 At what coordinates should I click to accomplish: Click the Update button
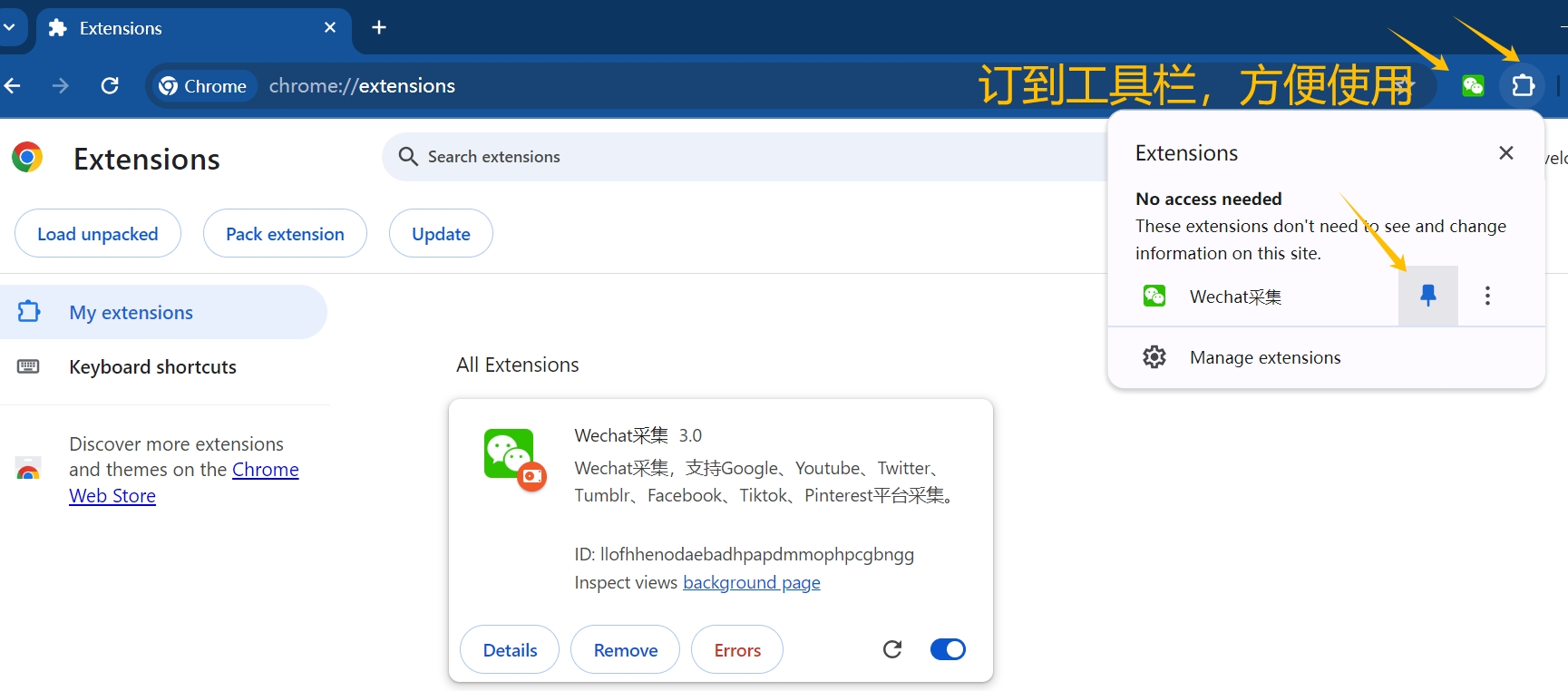441,234
